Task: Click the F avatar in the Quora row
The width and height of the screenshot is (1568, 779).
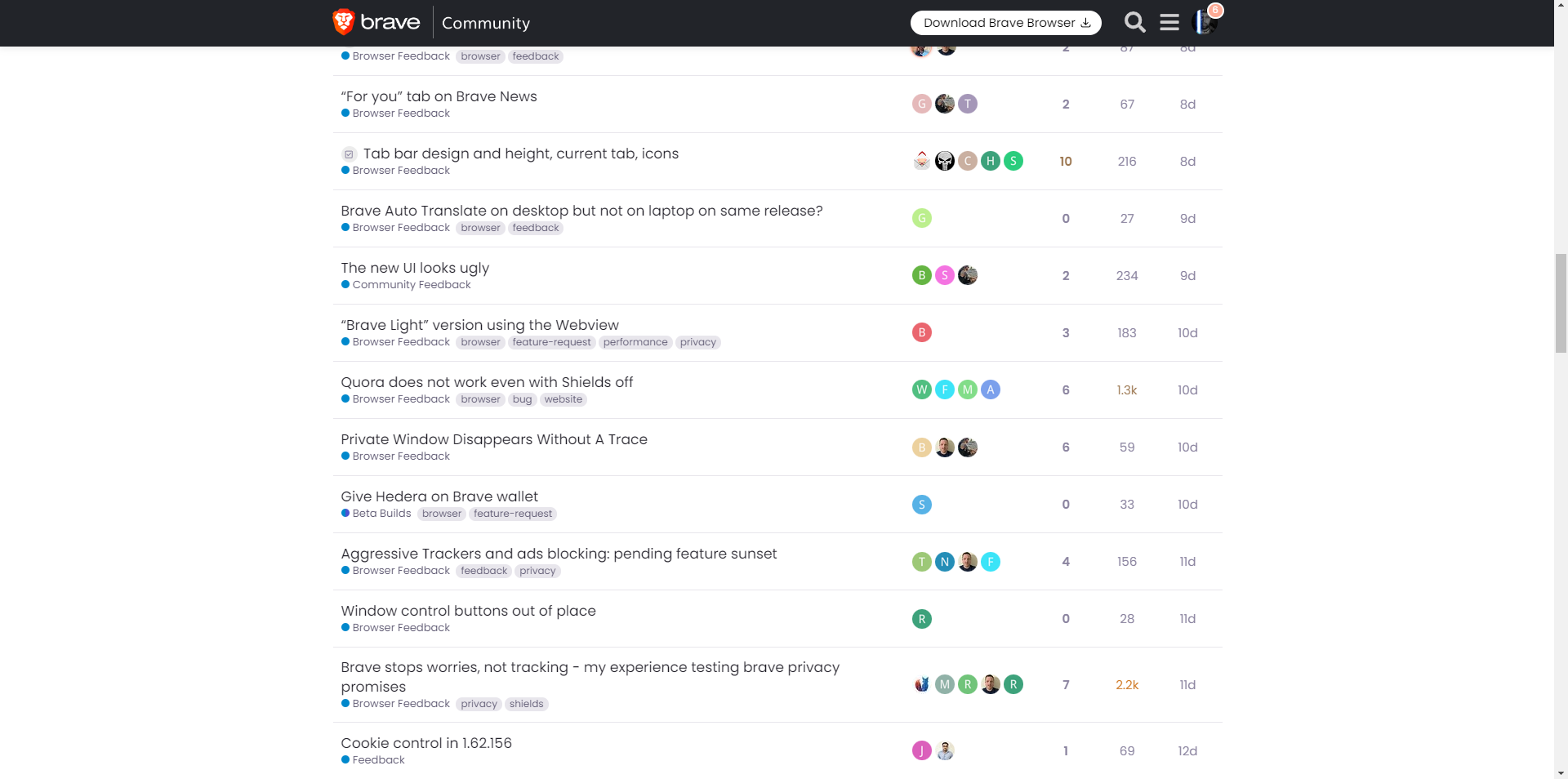Action: pos(944,389)
